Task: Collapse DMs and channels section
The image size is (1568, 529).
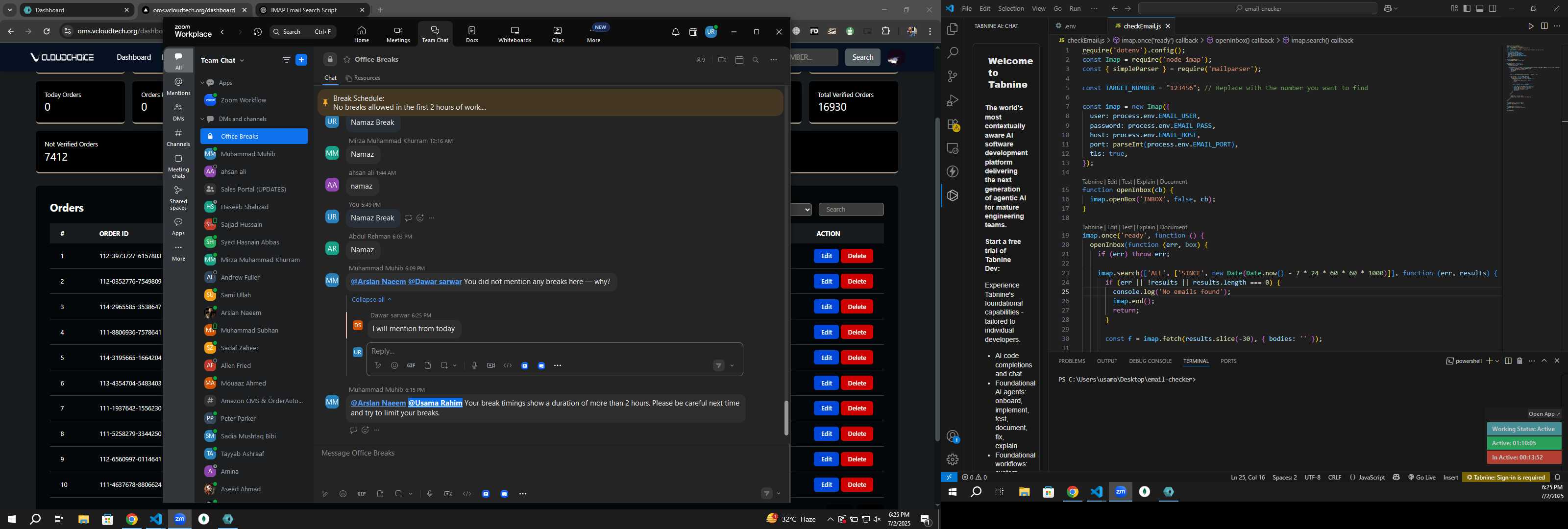Action: (x=202, y=120)
